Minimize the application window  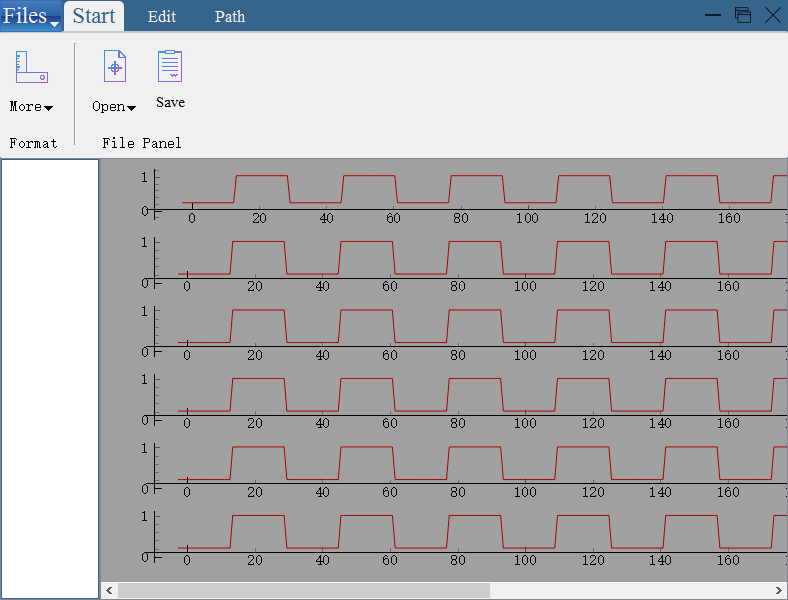pyautogui.click(x=713, y=15)
